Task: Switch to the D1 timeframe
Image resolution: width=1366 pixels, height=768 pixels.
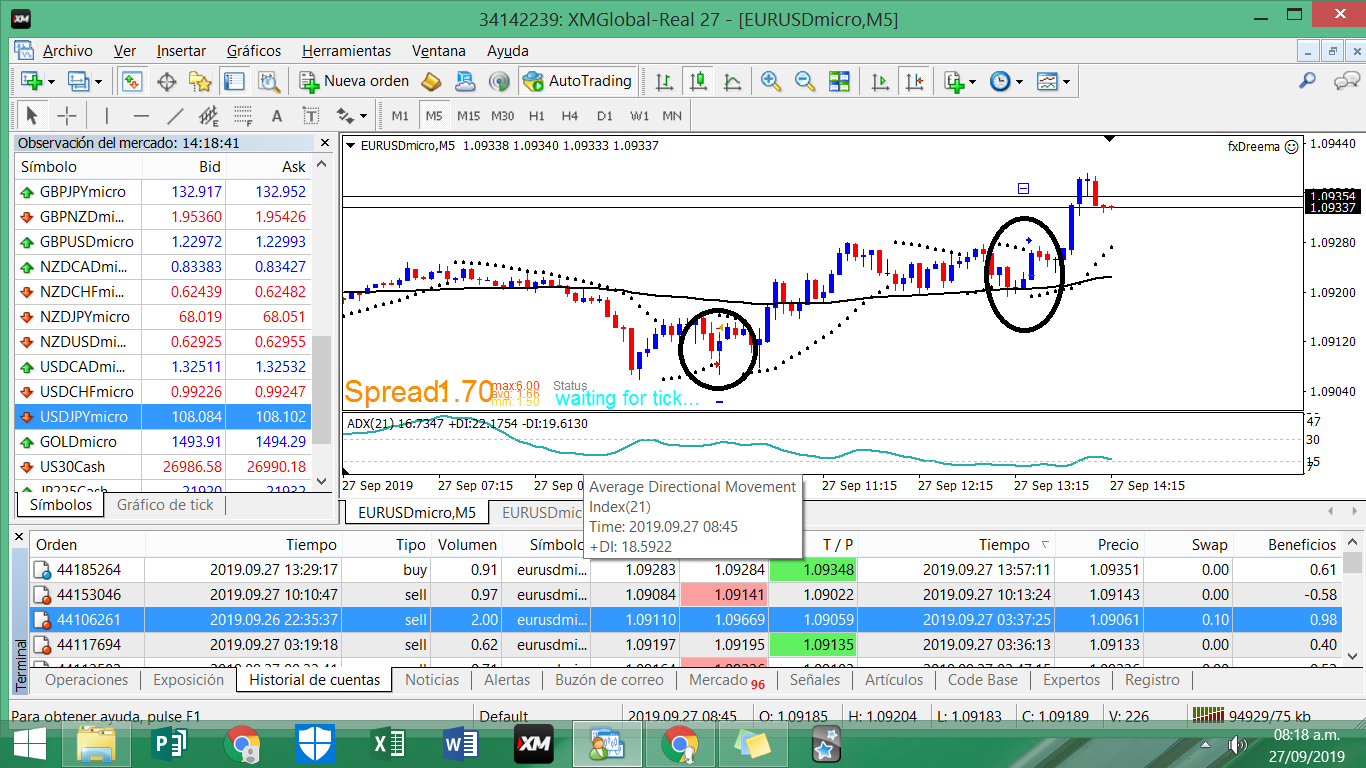Action: click(x=604, y=115)
